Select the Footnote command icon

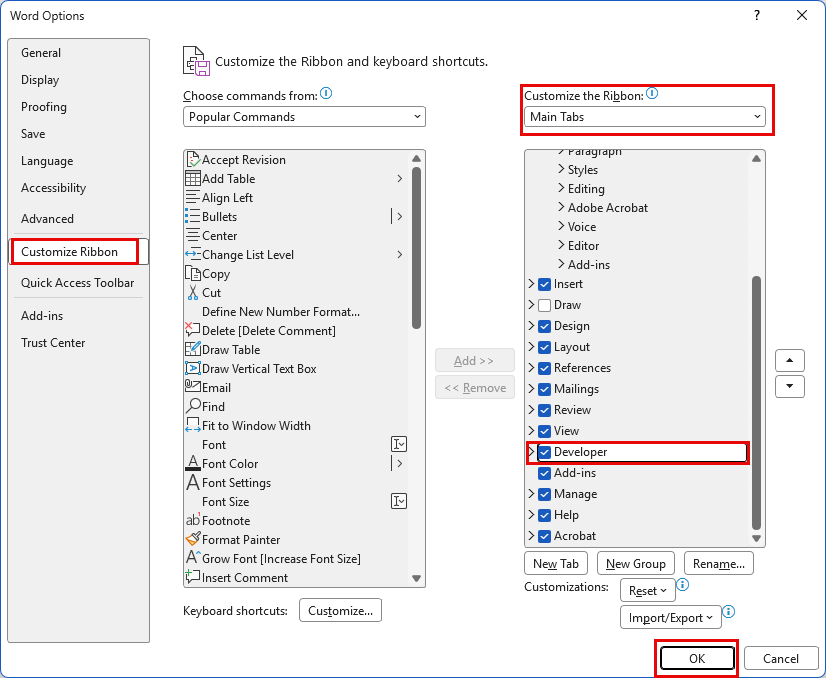(x=193, y=520)
